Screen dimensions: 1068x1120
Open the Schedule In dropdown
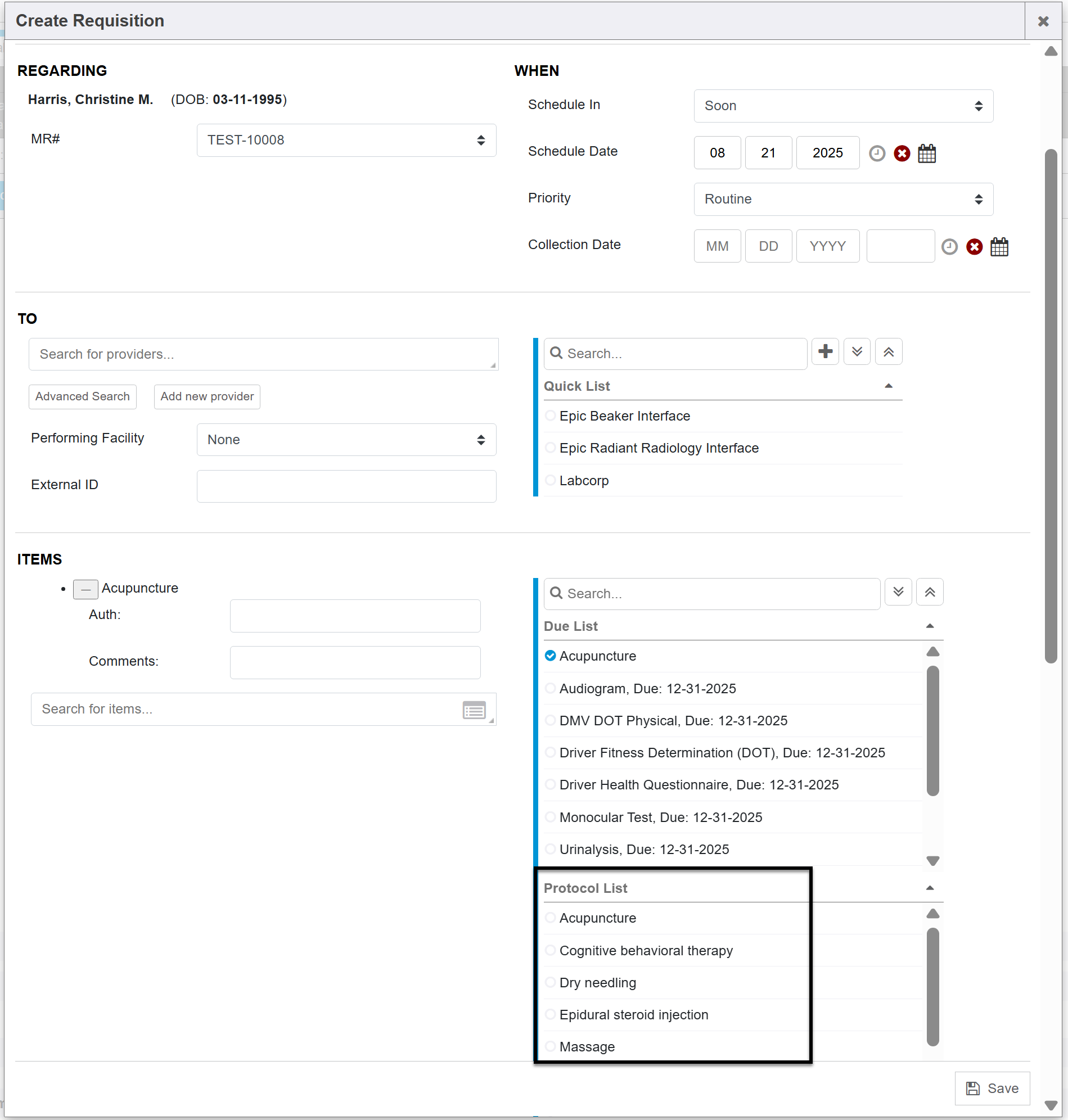coord(842,106)
